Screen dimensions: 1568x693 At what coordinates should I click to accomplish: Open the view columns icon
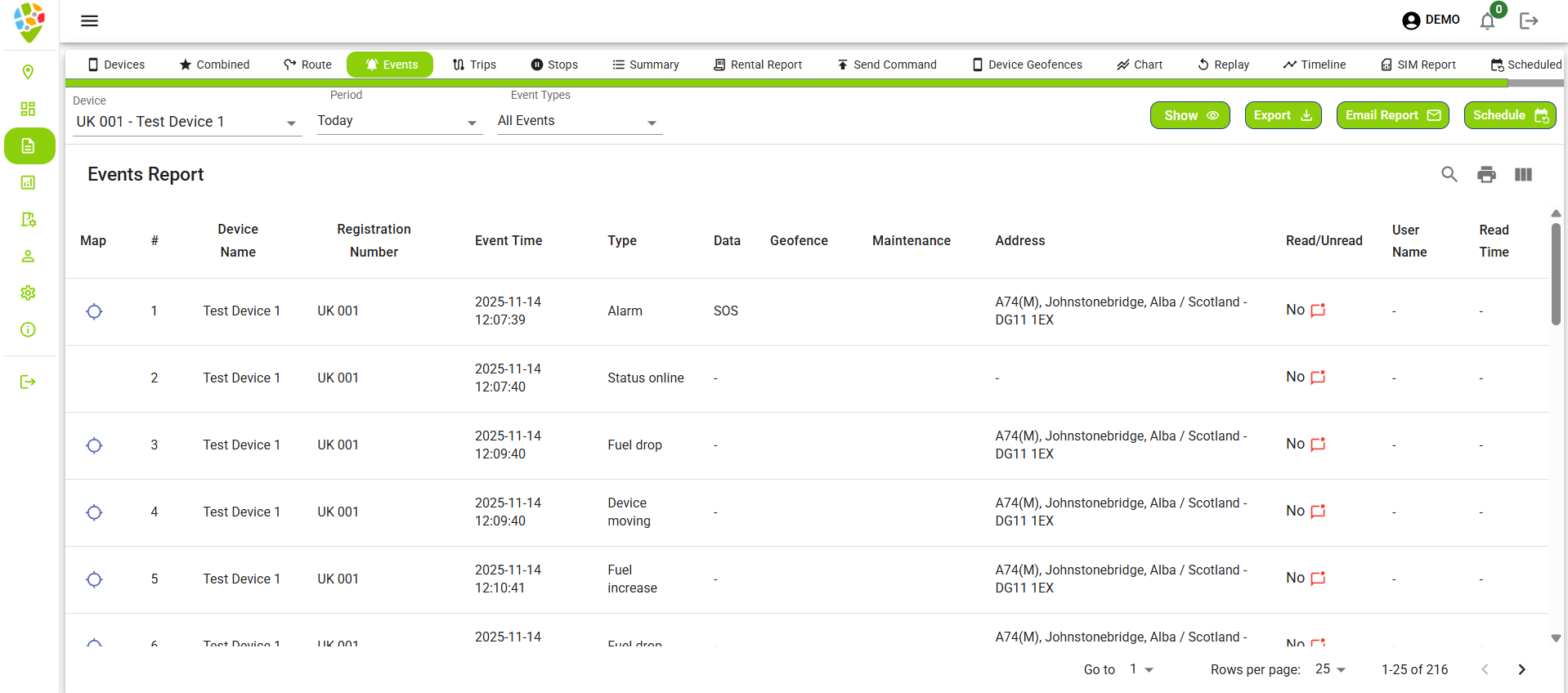(1523, 174)
